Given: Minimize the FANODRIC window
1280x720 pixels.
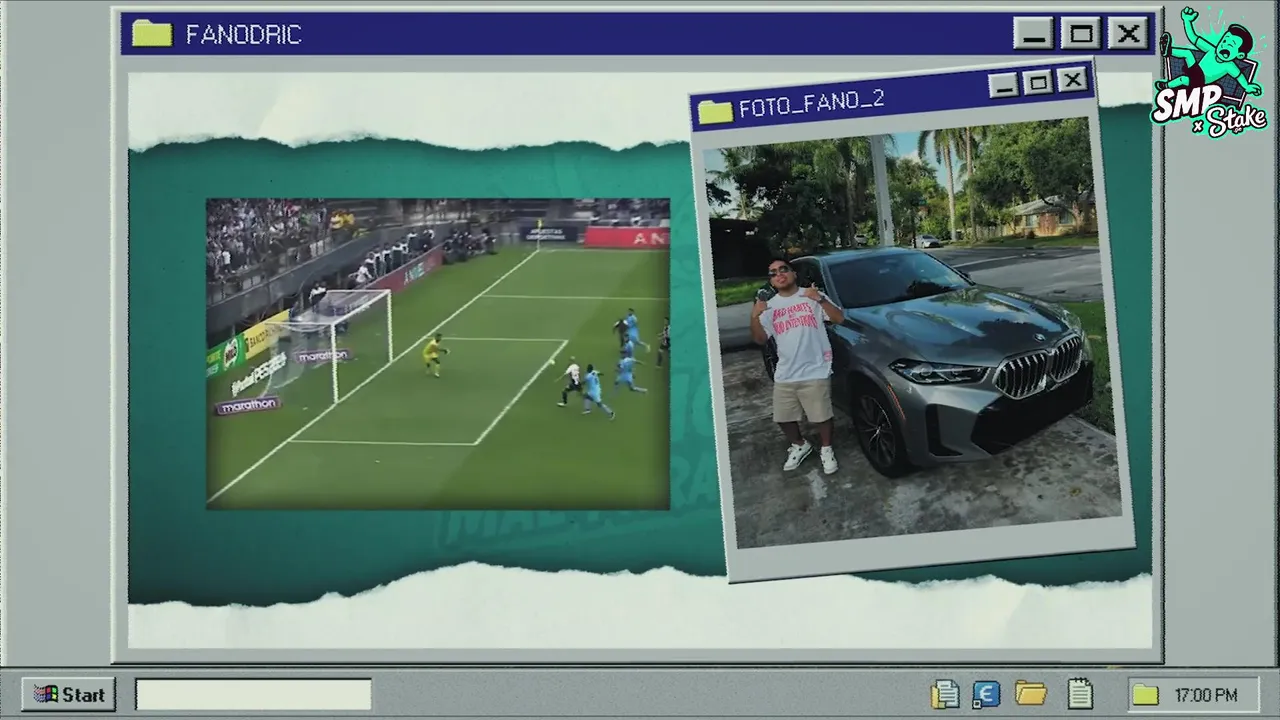Looking at the screenshot, I should pos(1033,34).
